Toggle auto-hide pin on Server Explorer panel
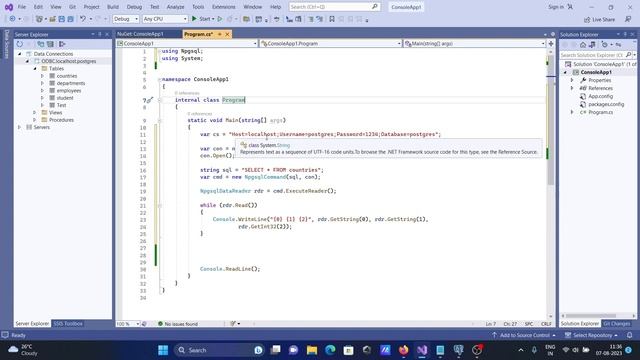This screenshot has width=640, height=360. click(x=100, y=34)
